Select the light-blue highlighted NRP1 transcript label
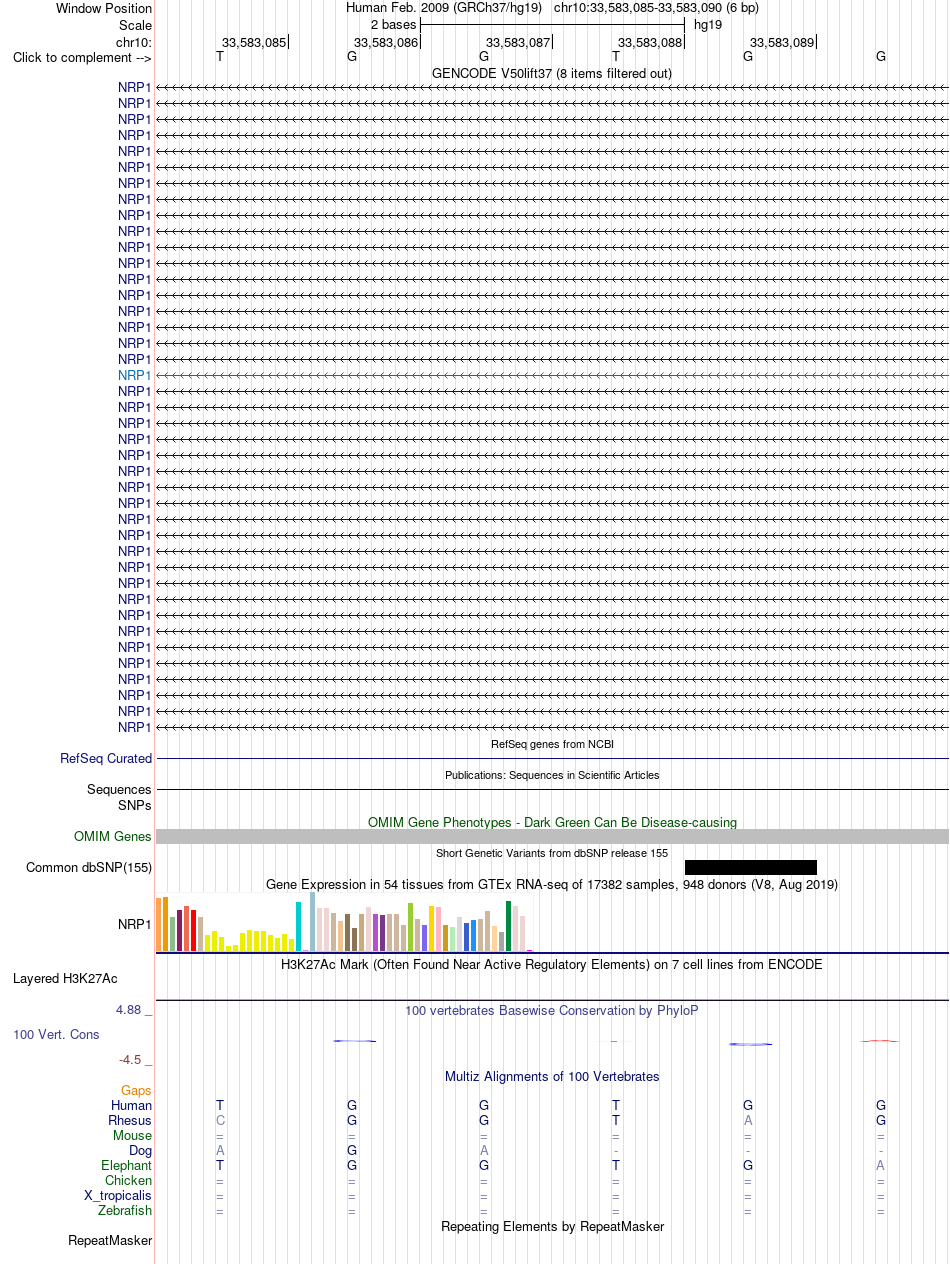Viewport: 950px width, 1264px height. tap(135, 375)
